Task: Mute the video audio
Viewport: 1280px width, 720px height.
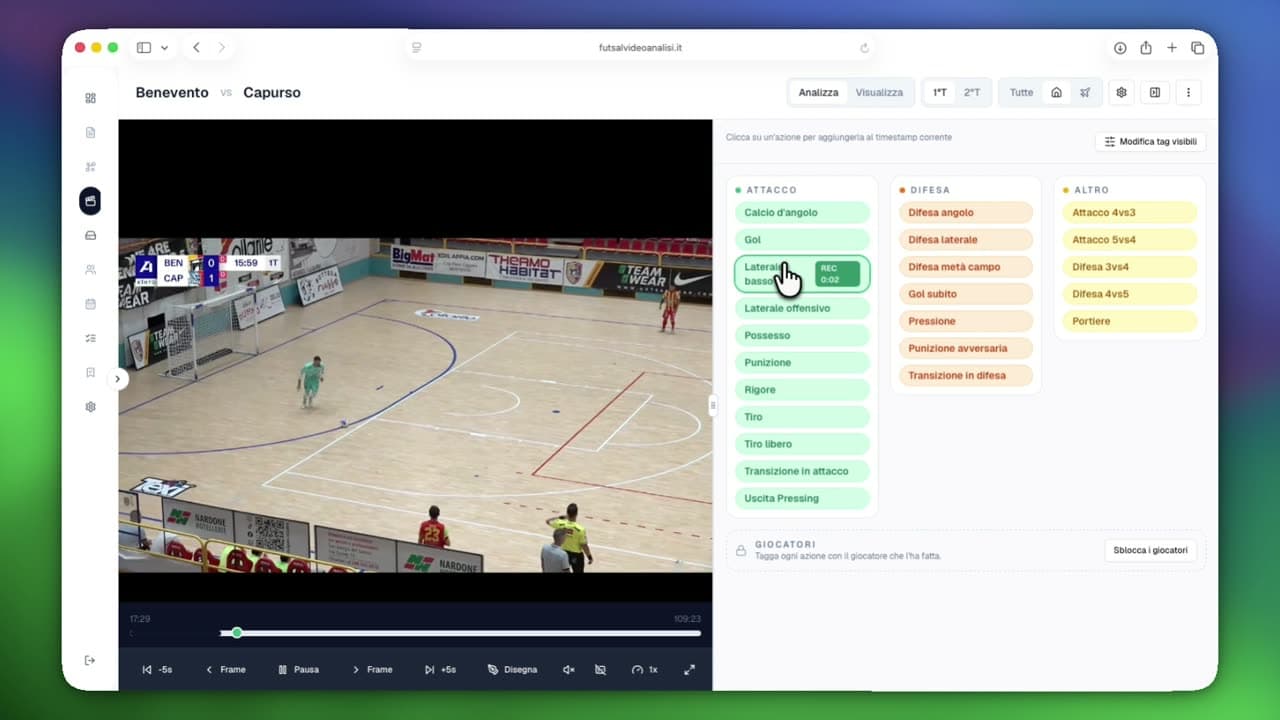Action: (x=569, y=670)
